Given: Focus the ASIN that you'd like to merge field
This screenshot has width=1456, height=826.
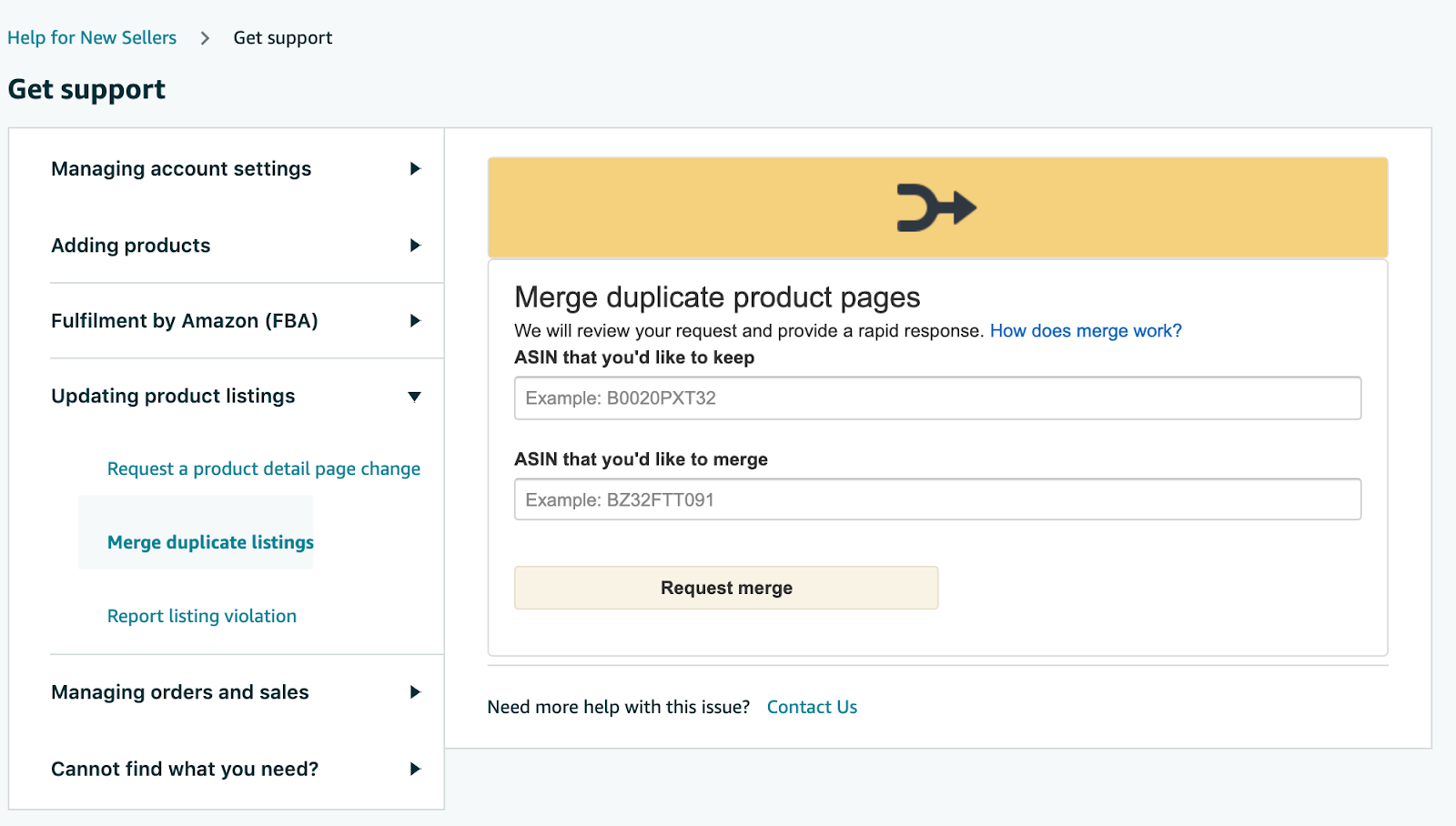Looking at the screenshot, I should pyautogui.click(x=937, y=499).
